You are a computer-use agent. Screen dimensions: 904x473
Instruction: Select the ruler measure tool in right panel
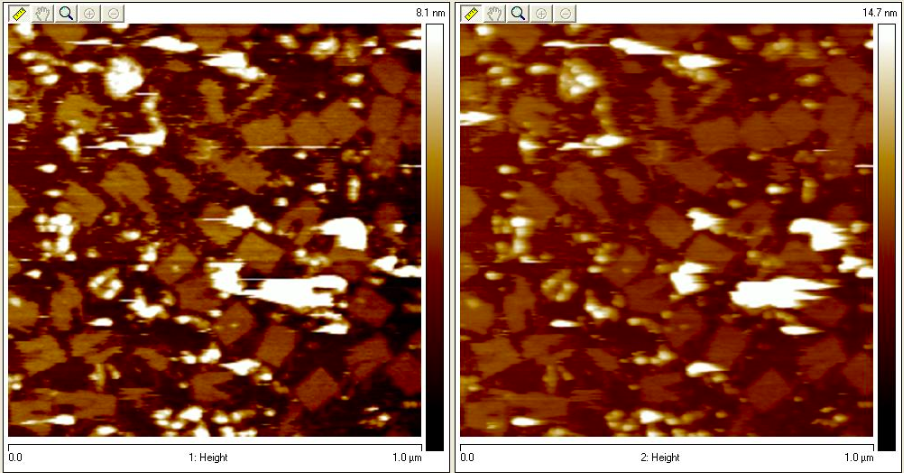tap(470, 13)
